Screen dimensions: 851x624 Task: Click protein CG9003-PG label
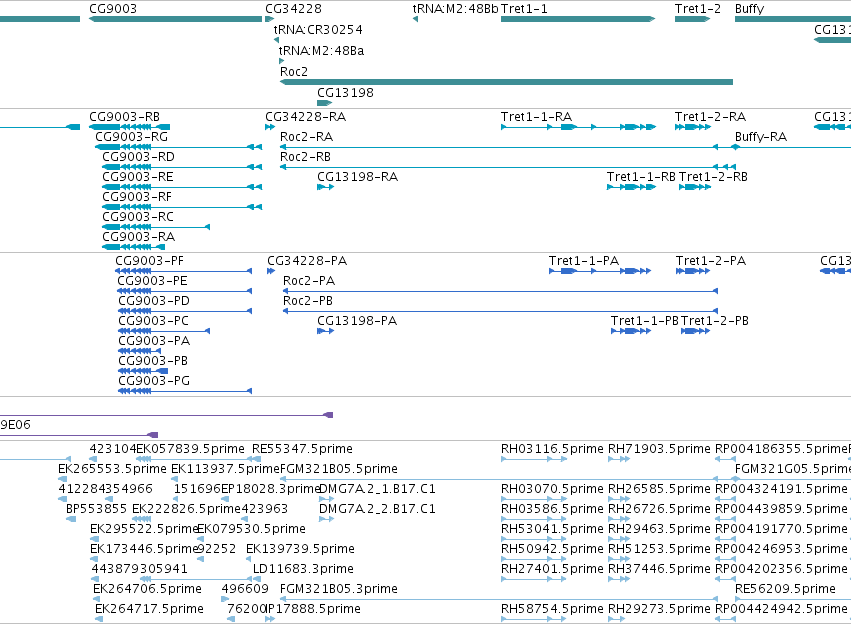(x=154, y=381)
